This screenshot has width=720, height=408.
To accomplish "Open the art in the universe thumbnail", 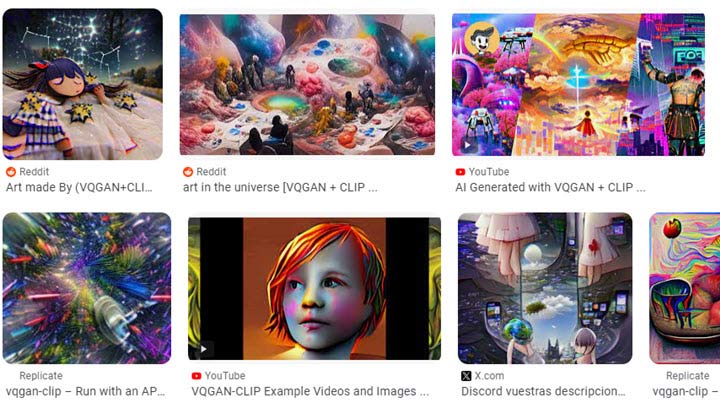I will point(307,84).
